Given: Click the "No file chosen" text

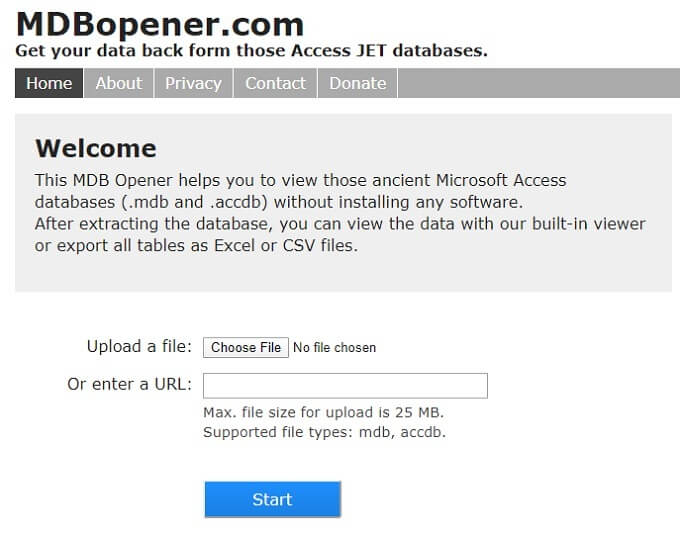Looking at the screenshot, I should pyautogui.click(x=334, y=348).
